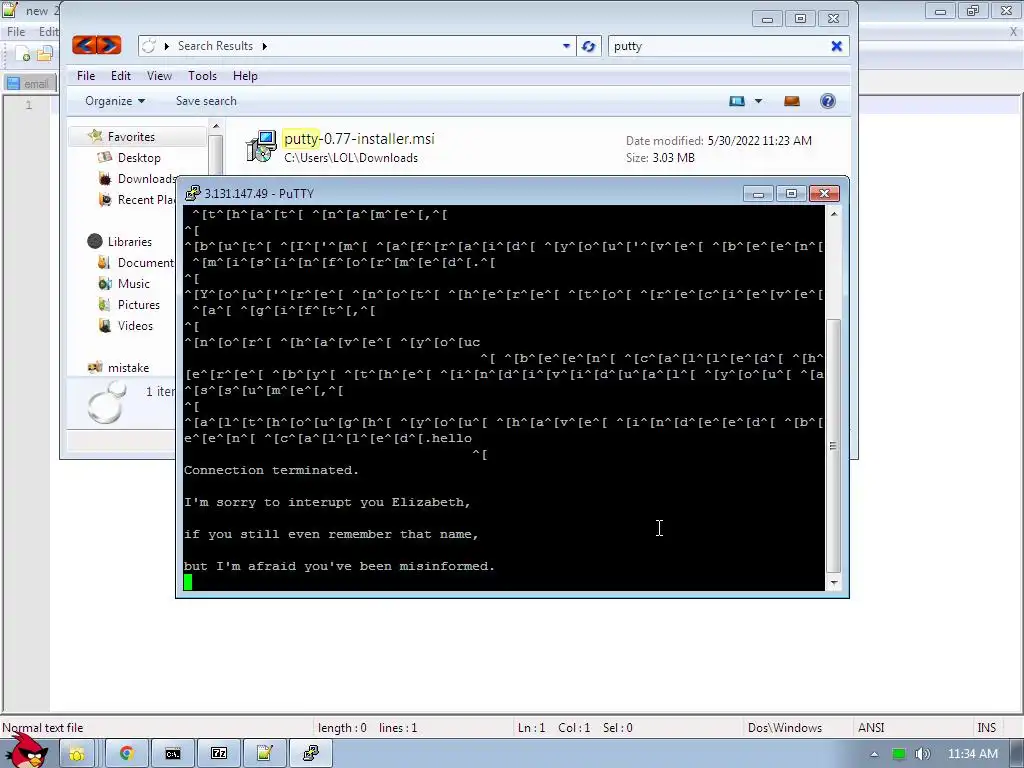The width and height of the screenshot is (1024, 768).
Task: Open Explorer help question mark icon
Action: [x=827, y=101]
